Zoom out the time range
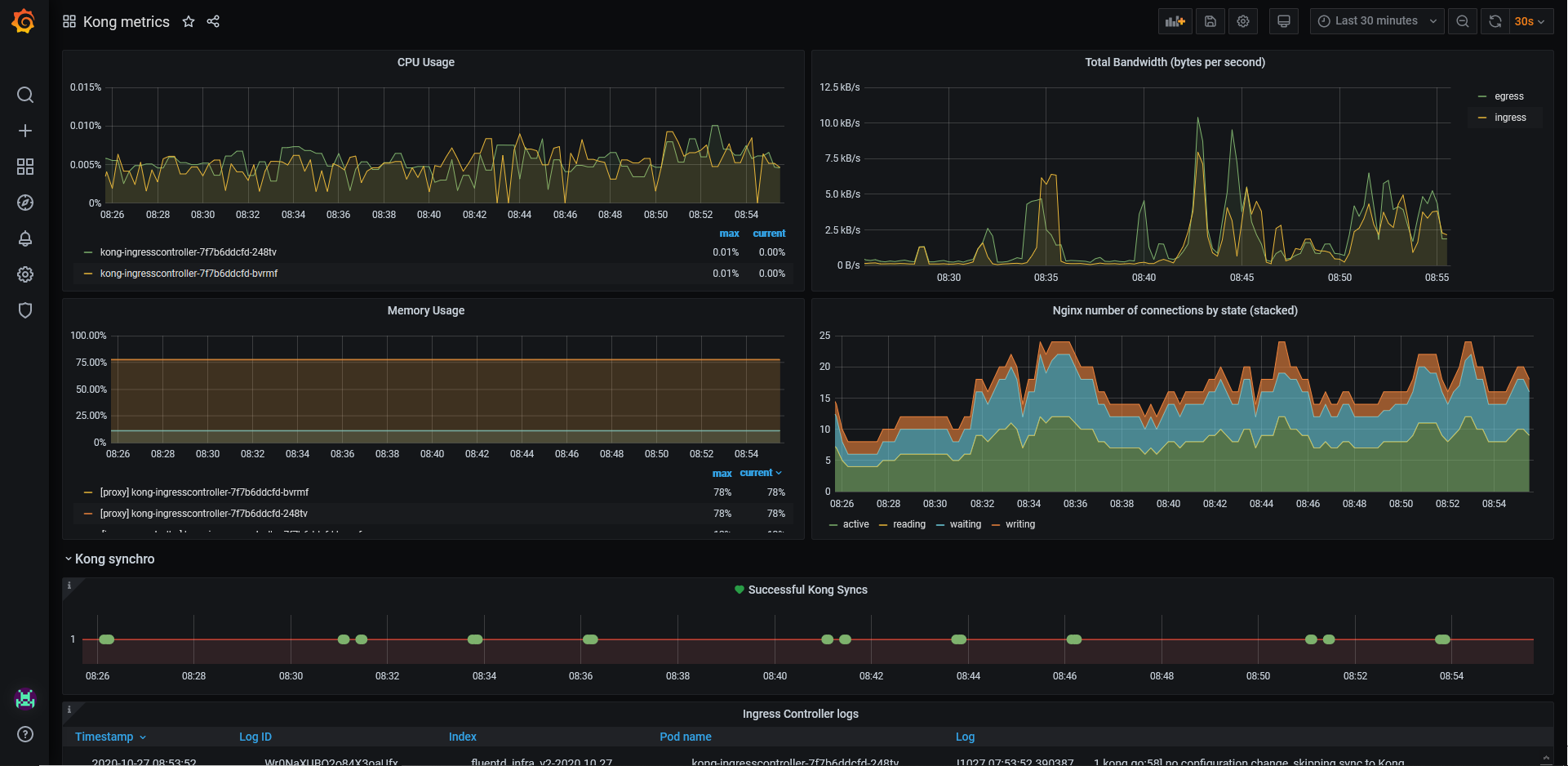1568x766 pixels. coord(1463,21)
